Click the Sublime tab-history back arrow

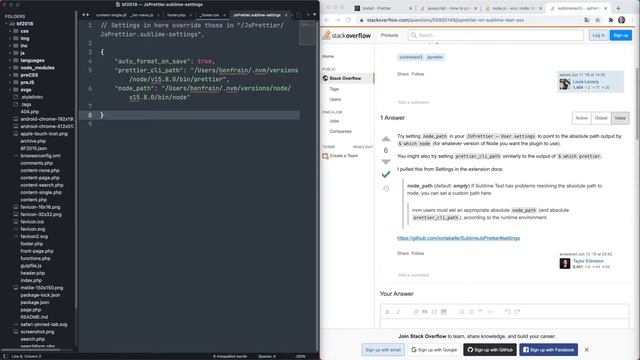click(83, 15)
